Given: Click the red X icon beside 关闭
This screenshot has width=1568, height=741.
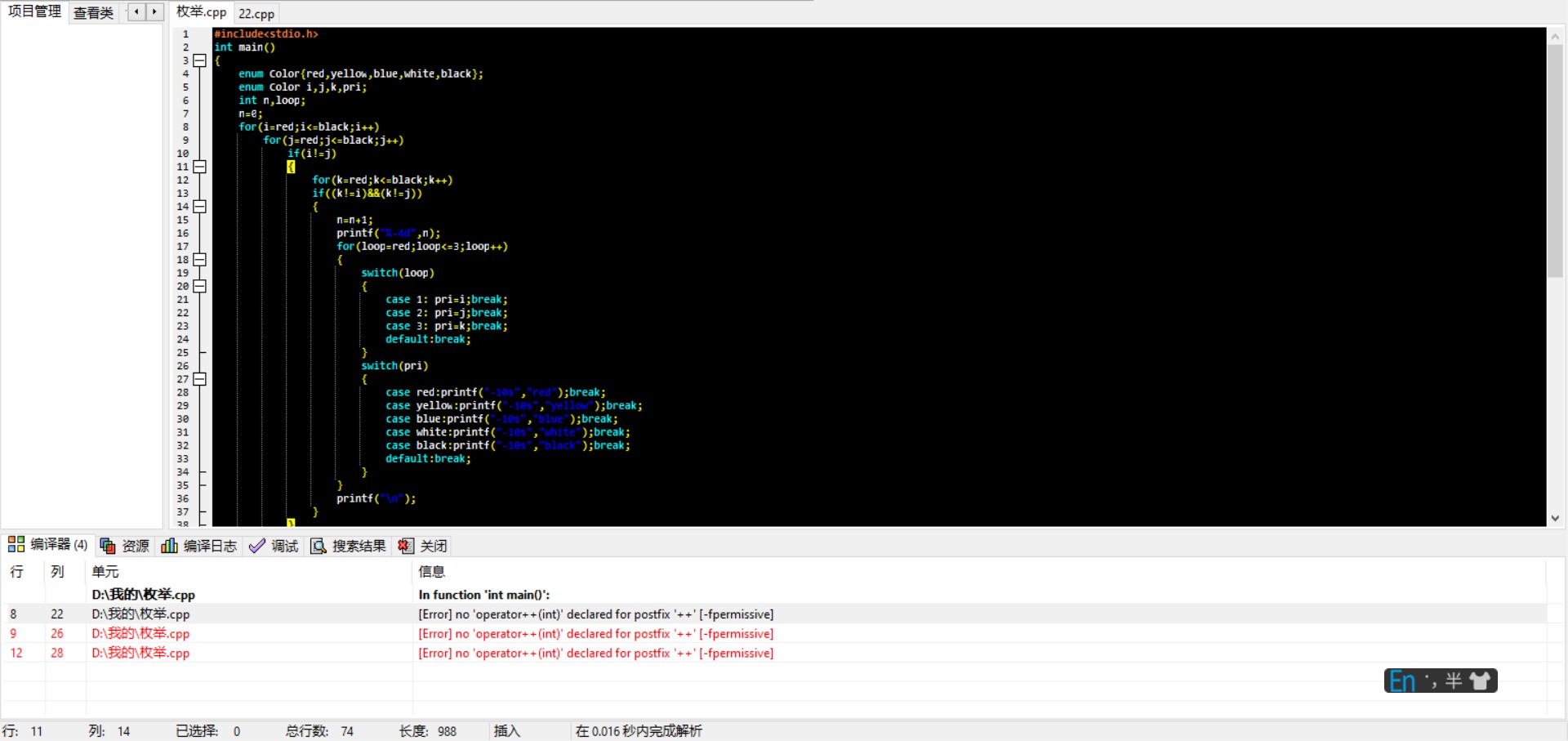Looking at the screenshot, I should 406,546.
